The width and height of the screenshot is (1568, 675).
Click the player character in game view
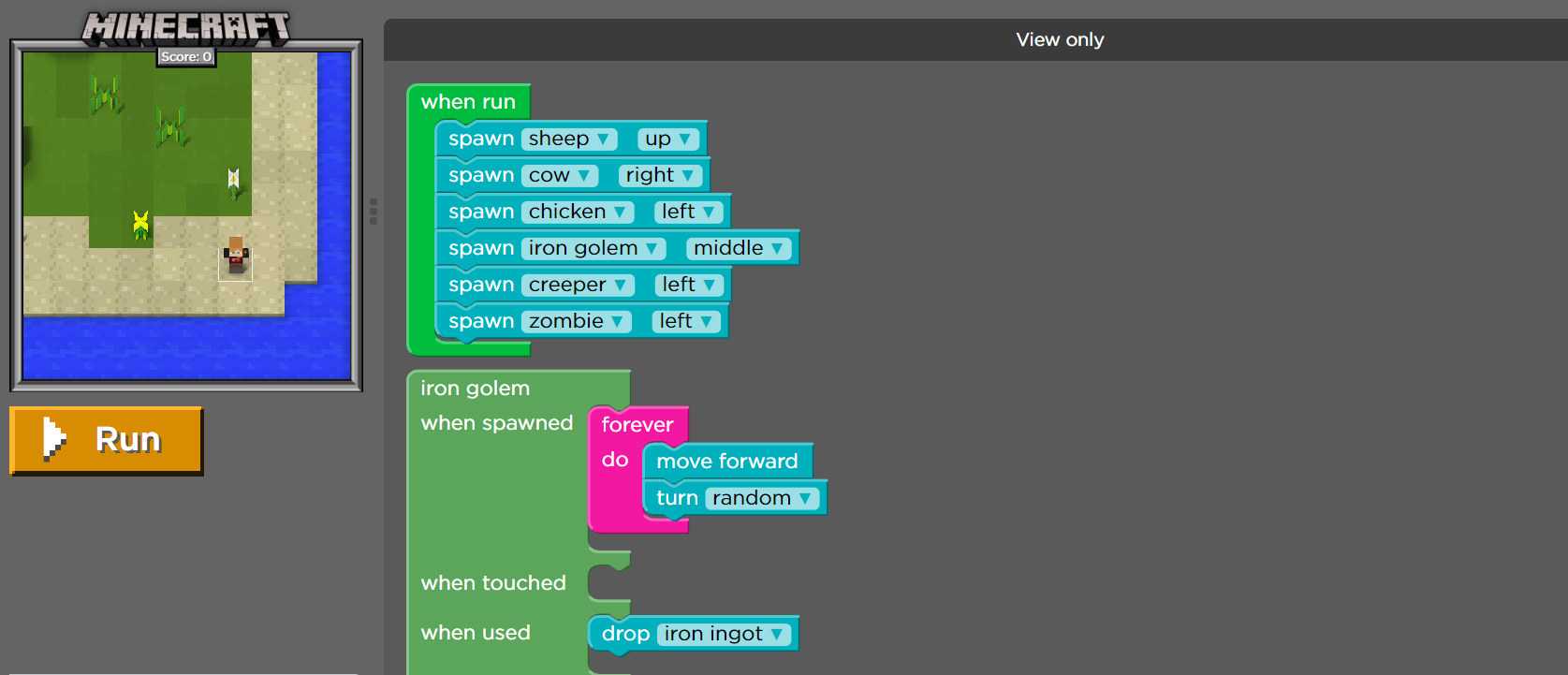[236, 257]
